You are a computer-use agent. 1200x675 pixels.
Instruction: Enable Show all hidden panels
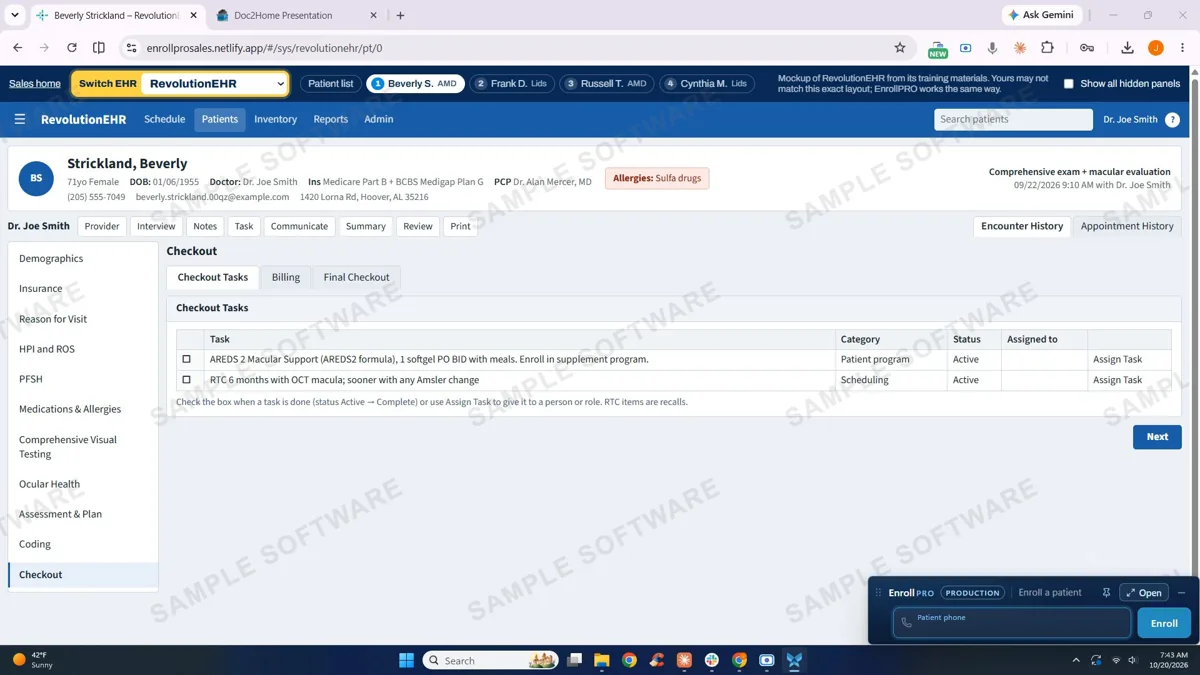click(x=1068, y=84)
